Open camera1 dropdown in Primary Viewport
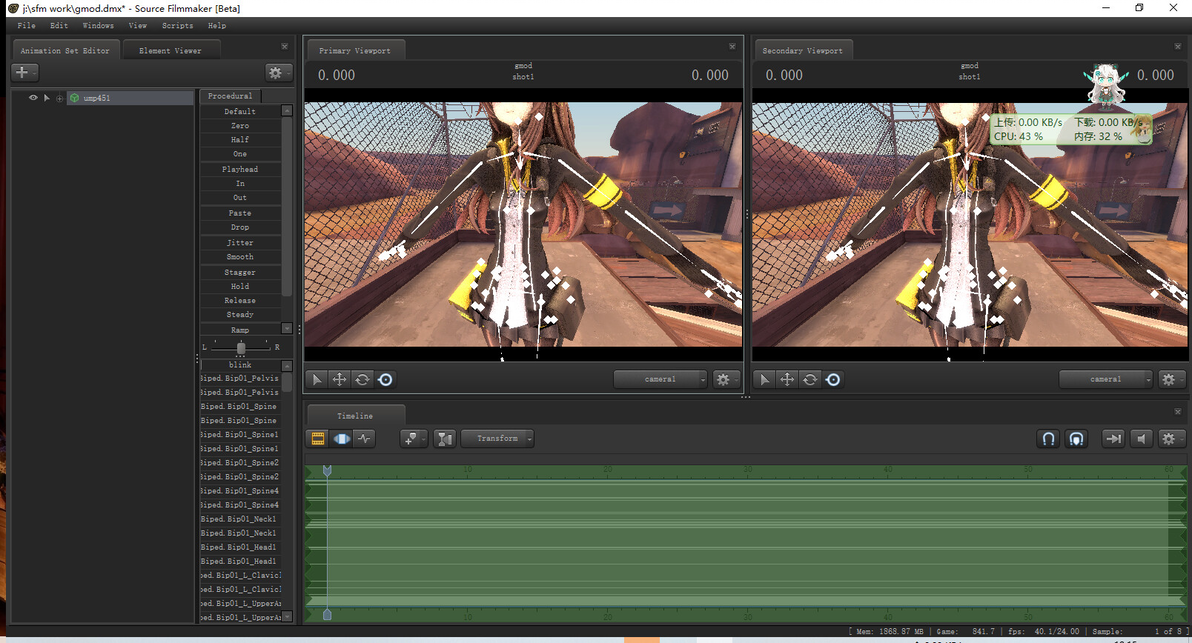Image resolution: width=1192 pixels, height=643 pixels. [x=661, y=379]
